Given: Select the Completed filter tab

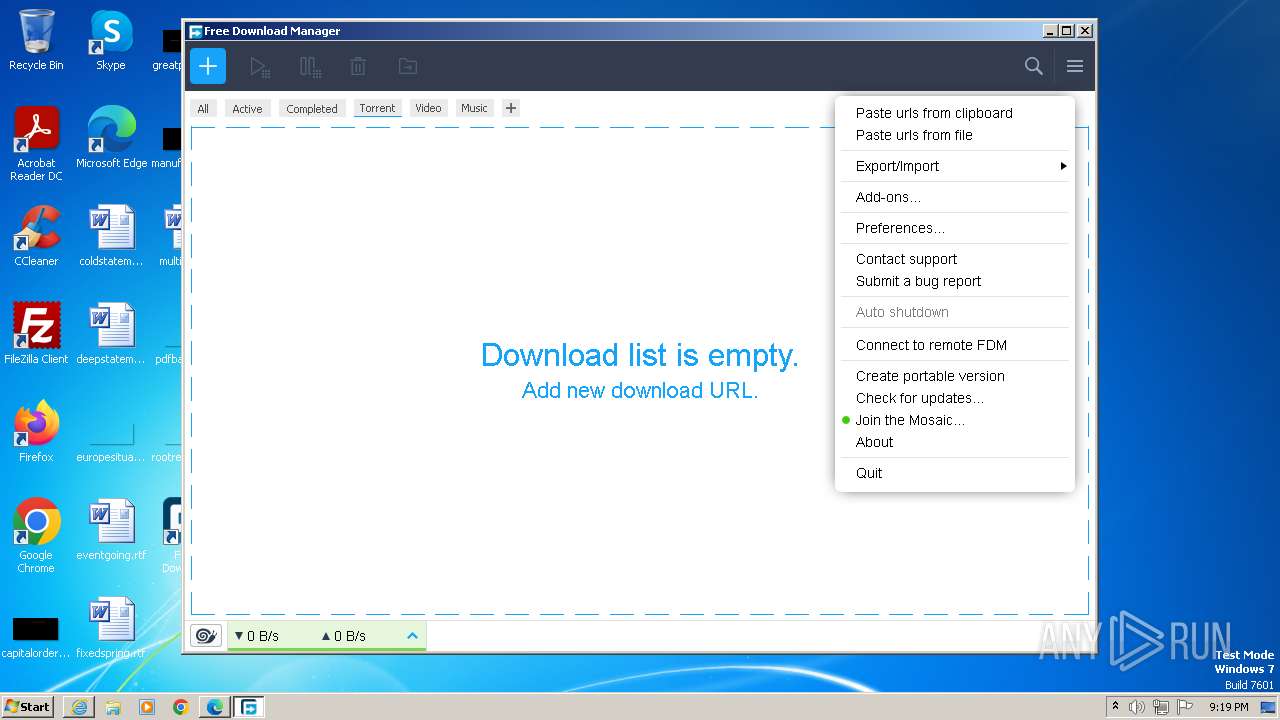Looking at the screenshot, I should [x=312, y=109].
